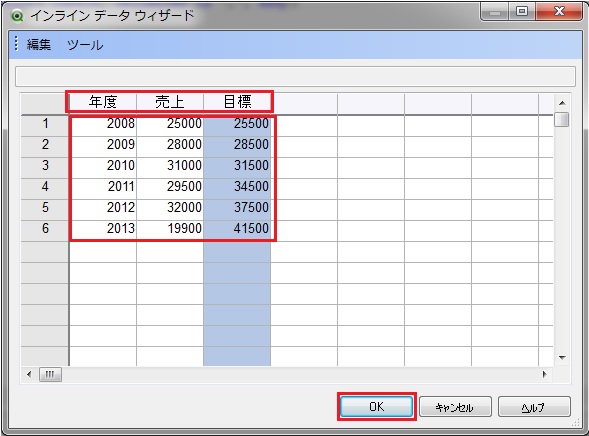
Task: Click the ヘルプ button
Action: point(534,407)
